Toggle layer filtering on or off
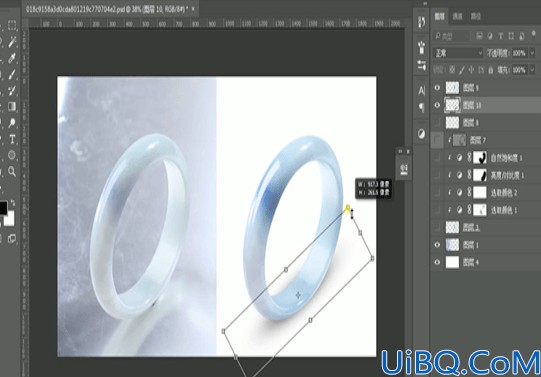The width and height of the screenshot is (541, 377). pyautogui.click(x=534, y=34)
